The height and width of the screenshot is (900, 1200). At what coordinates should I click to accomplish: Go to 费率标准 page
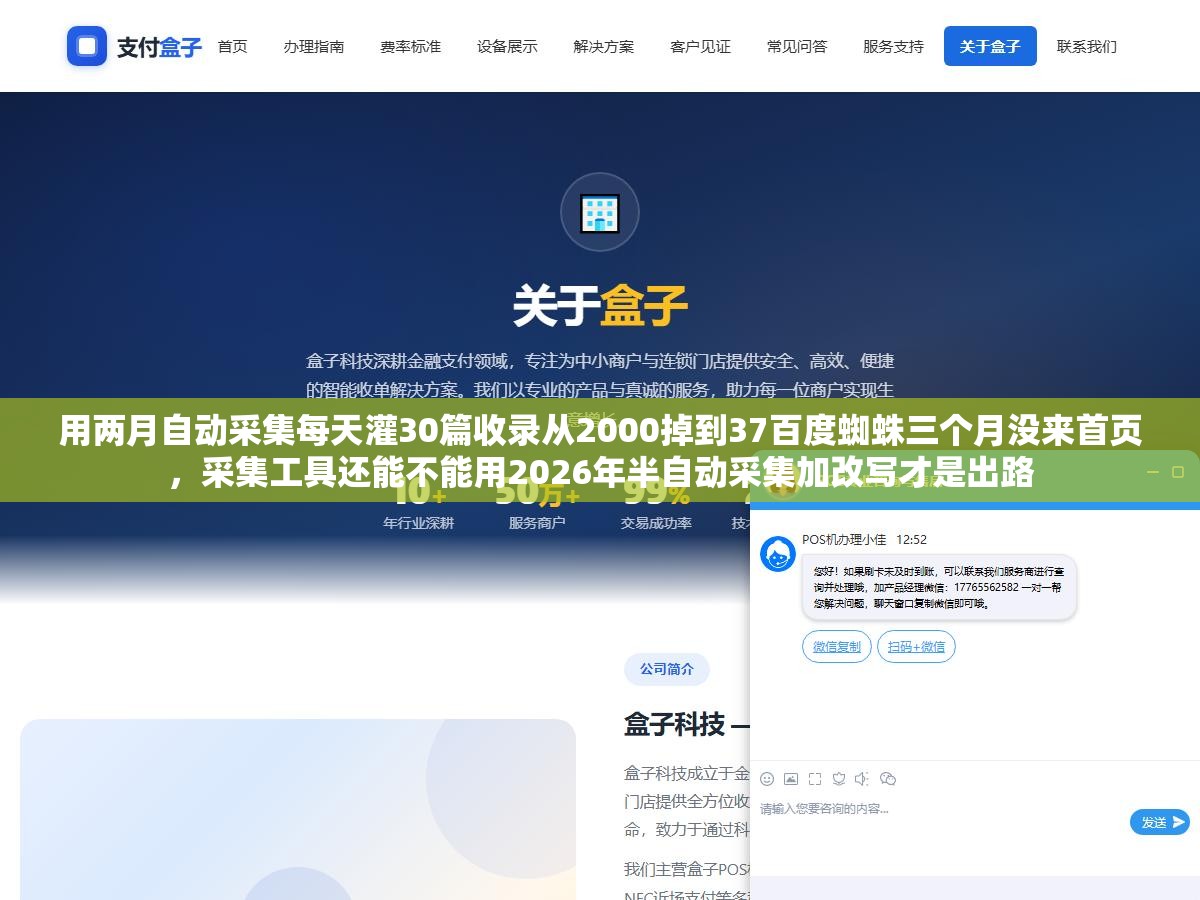[x=410, y=46]
